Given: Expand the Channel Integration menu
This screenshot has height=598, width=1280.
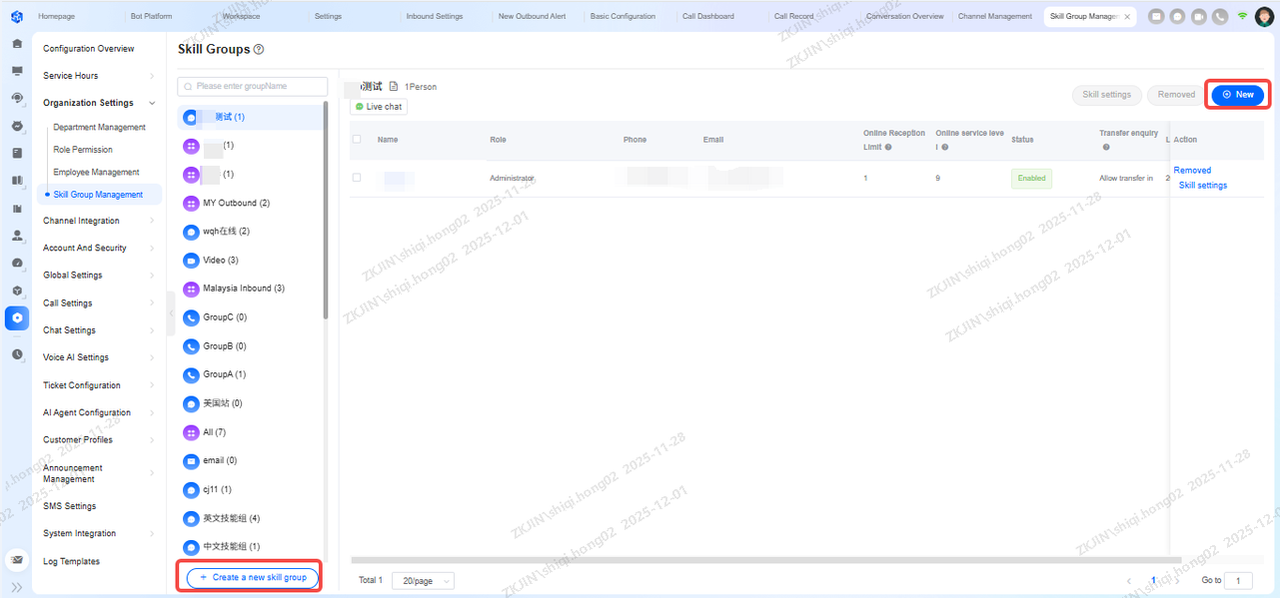Looking at the screenshot, I should click(98, 221).
